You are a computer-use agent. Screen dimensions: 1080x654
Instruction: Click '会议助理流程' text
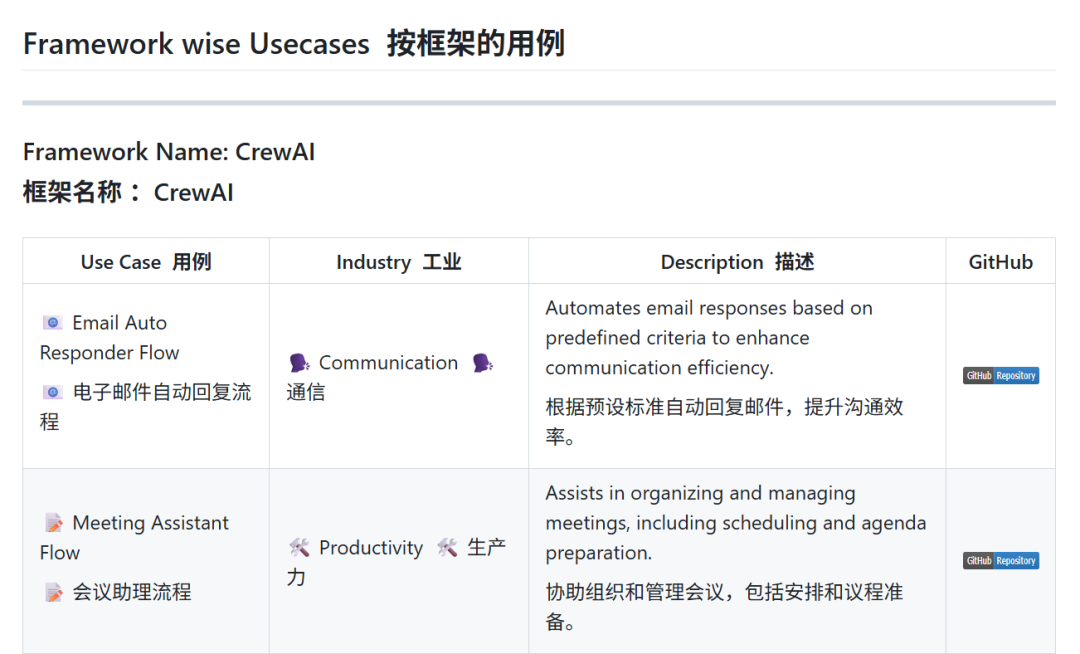point(132,592)
